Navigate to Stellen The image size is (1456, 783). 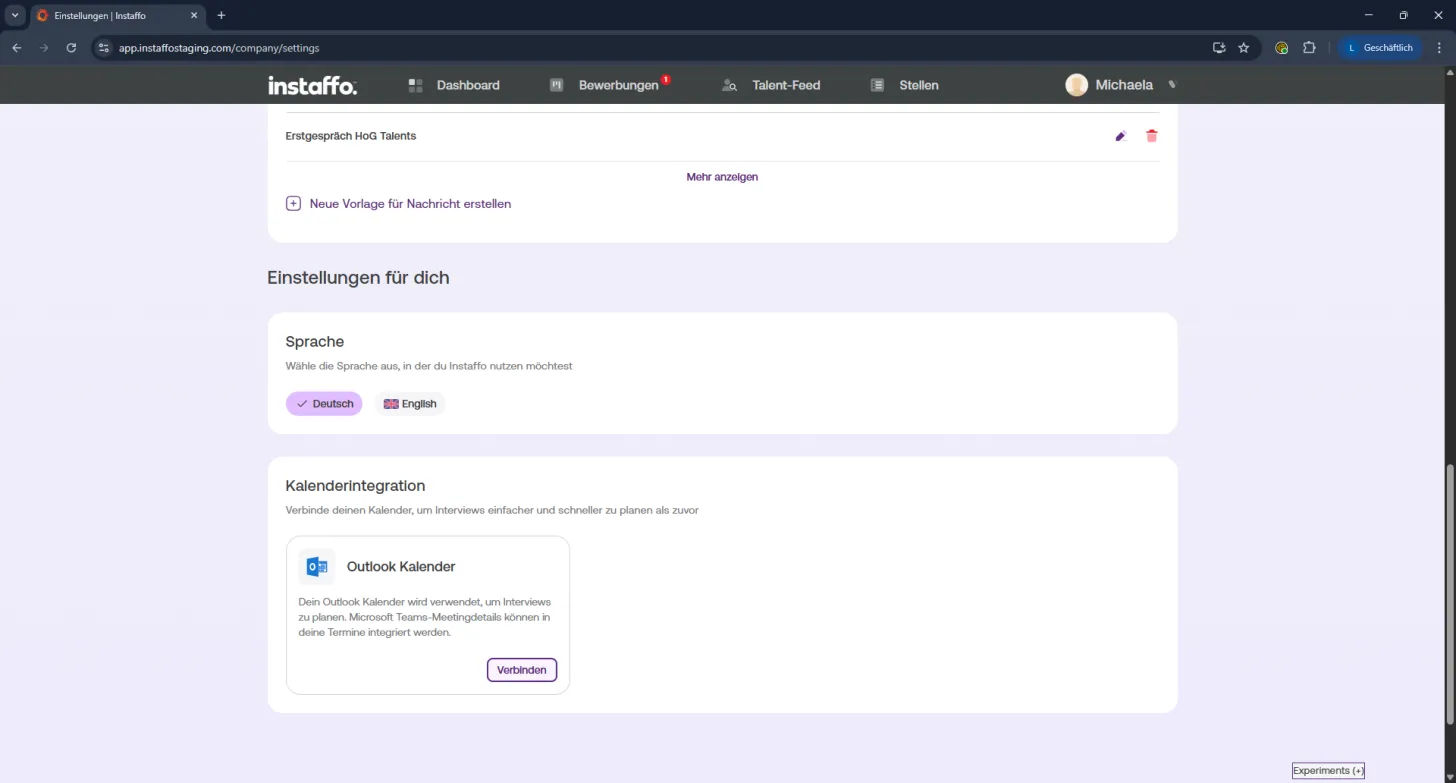904,85
